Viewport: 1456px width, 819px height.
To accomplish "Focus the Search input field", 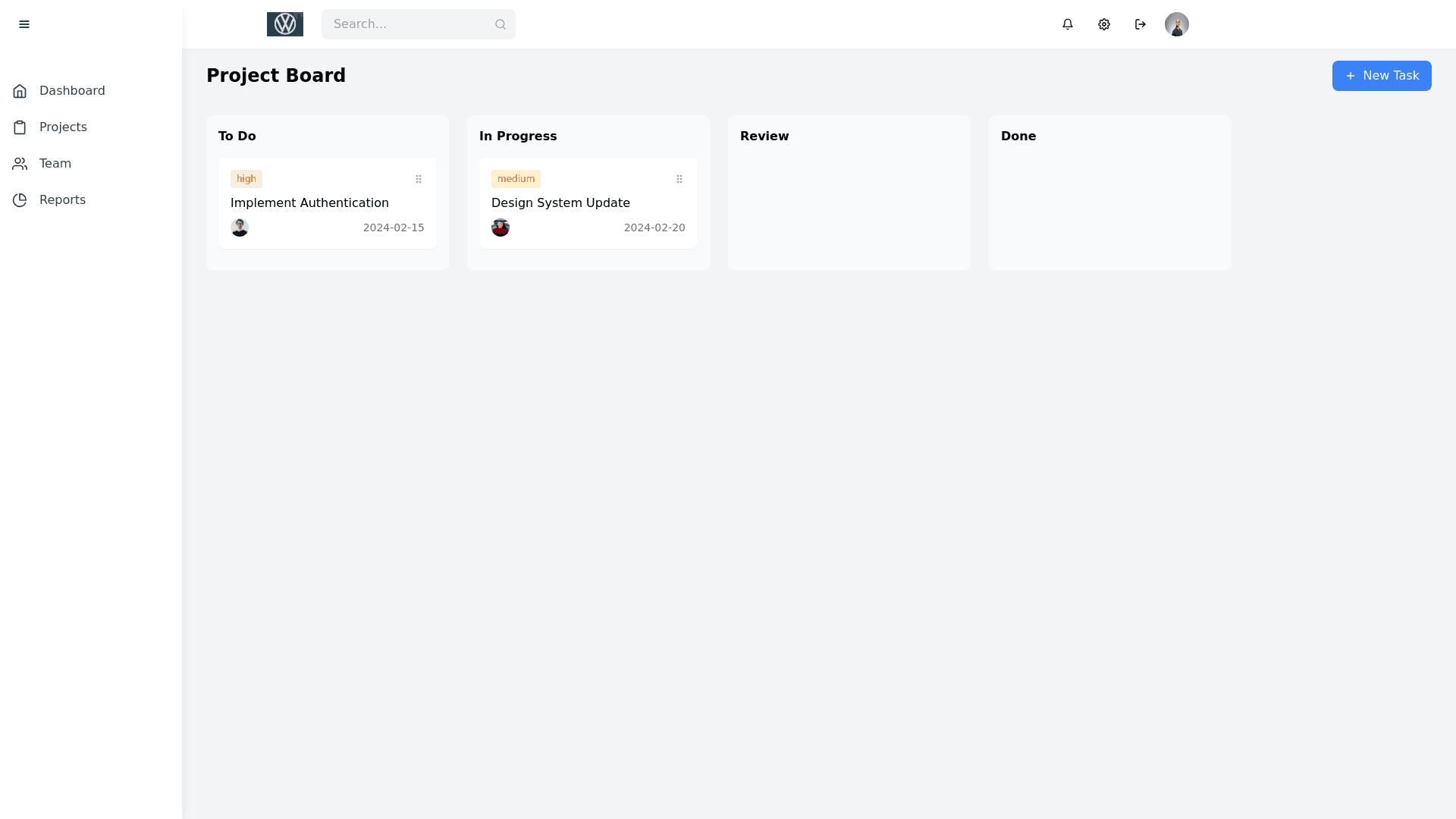I will point(409,24).
